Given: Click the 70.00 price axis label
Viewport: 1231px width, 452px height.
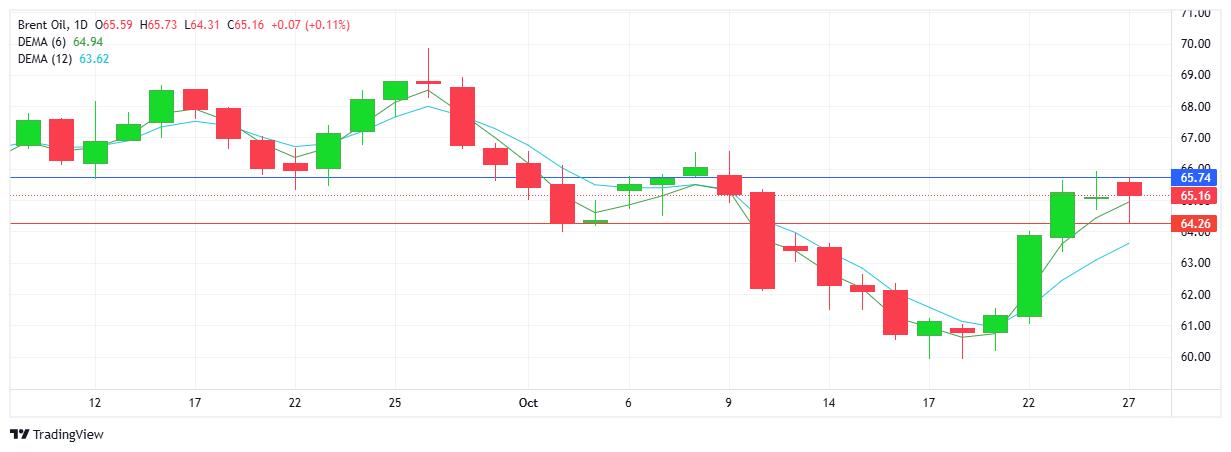Looking at the screenshot, I should 1196,44.
